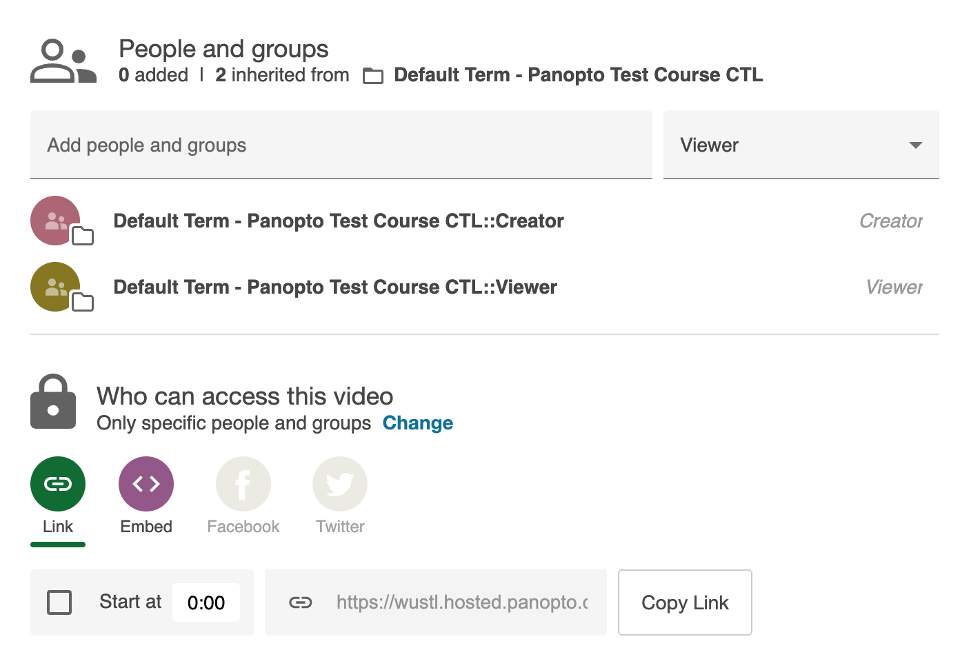Click the dropdown arrow next to Viewer
The image size is (960, 660).
[x=915, y=146]
